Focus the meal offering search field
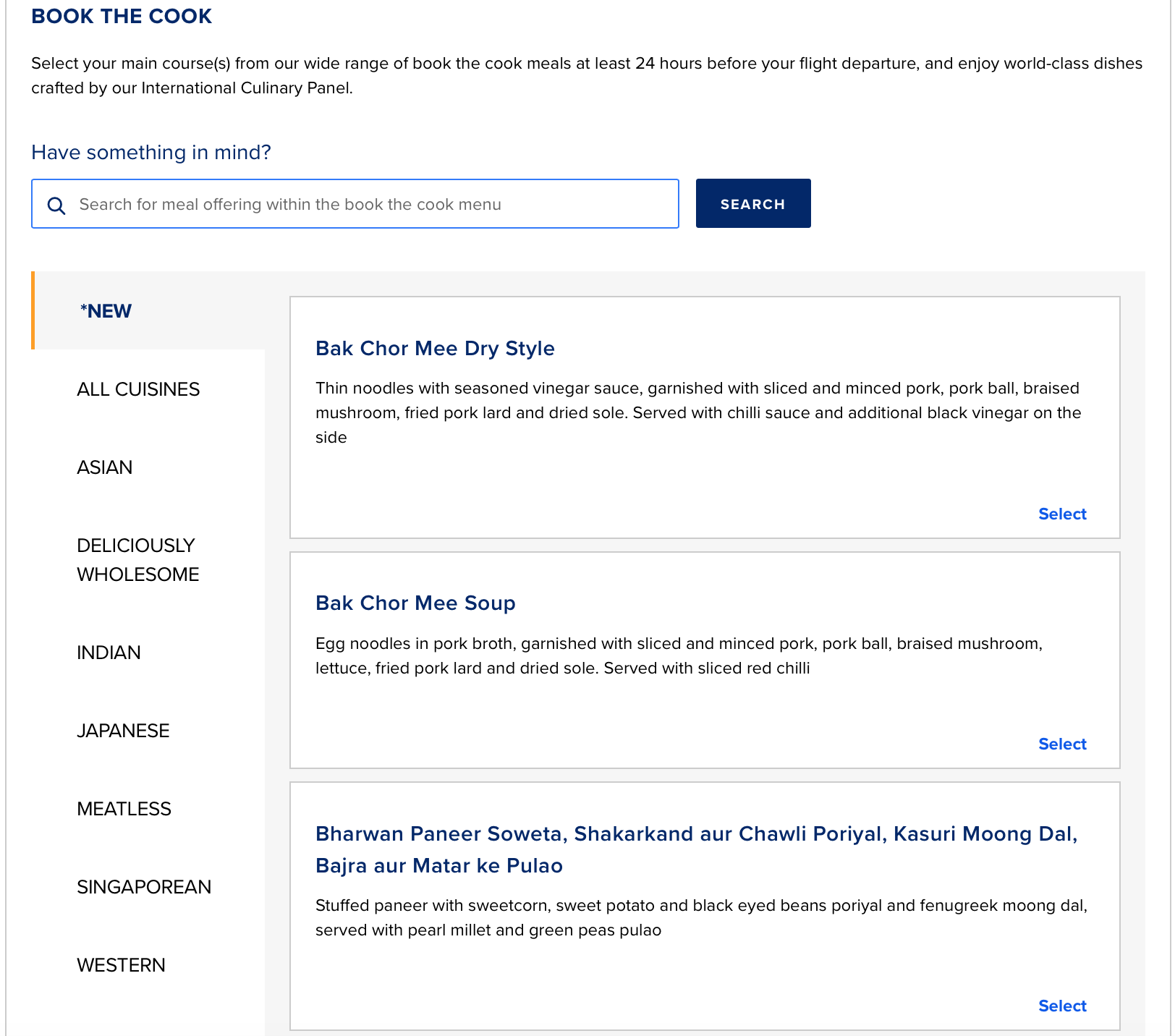Screen dimensions: 1175x1036 pyautogui.click(x=355, y=204)
